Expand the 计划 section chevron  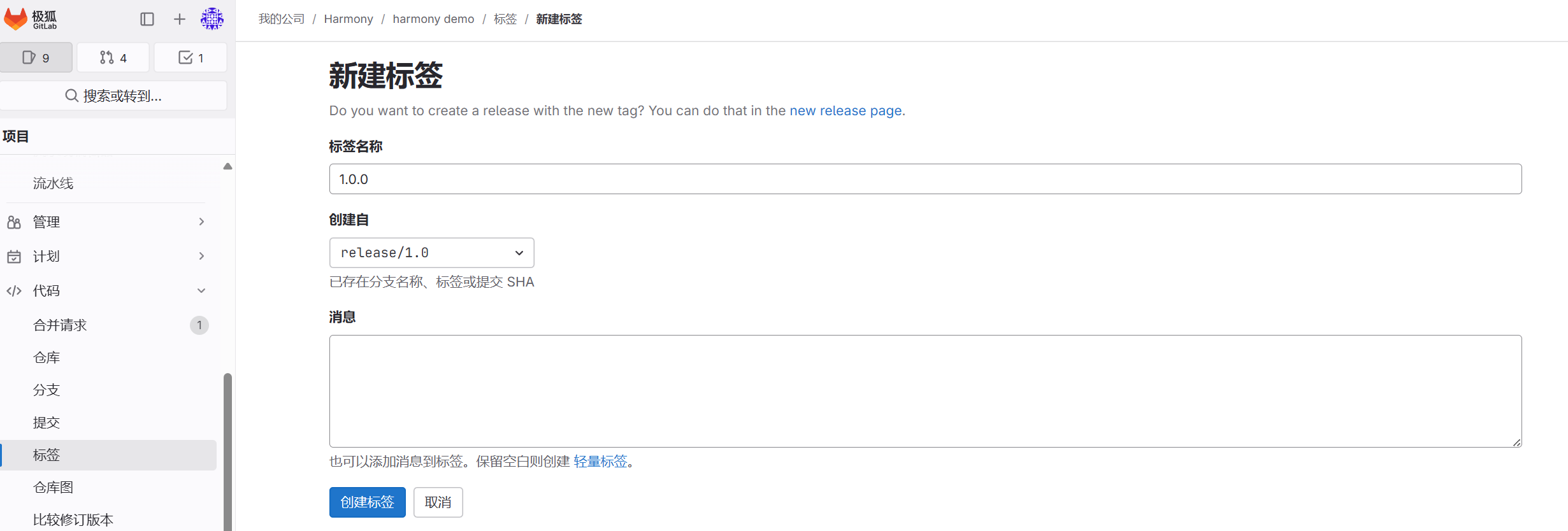point(201,256)
